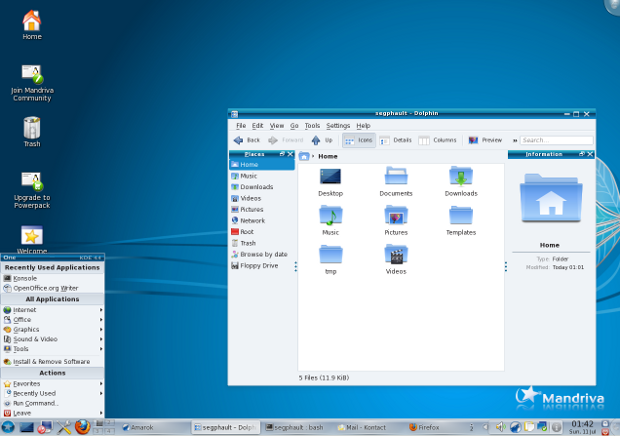Switch to segphault : bash taskbar window
The width and height of the screenshot is (620, 436).
click(x=297, y=427)
